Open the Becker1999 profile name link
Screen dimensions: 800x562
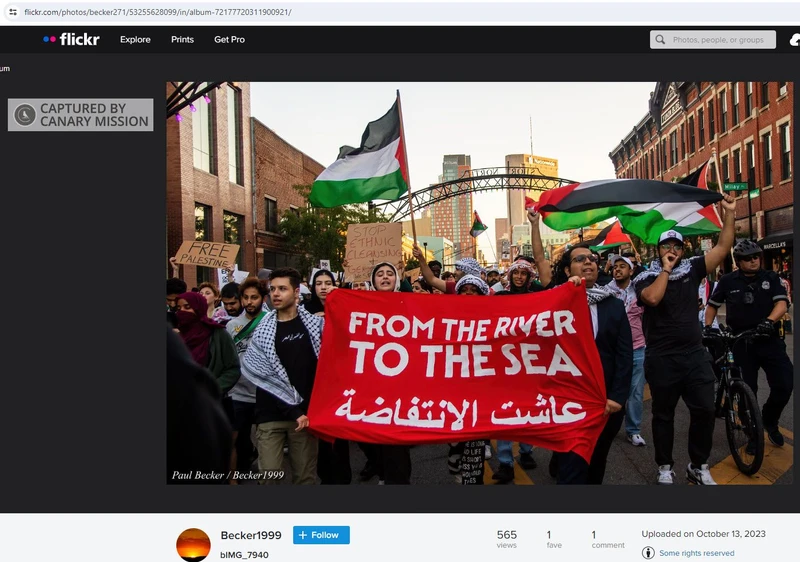point(251,536)
